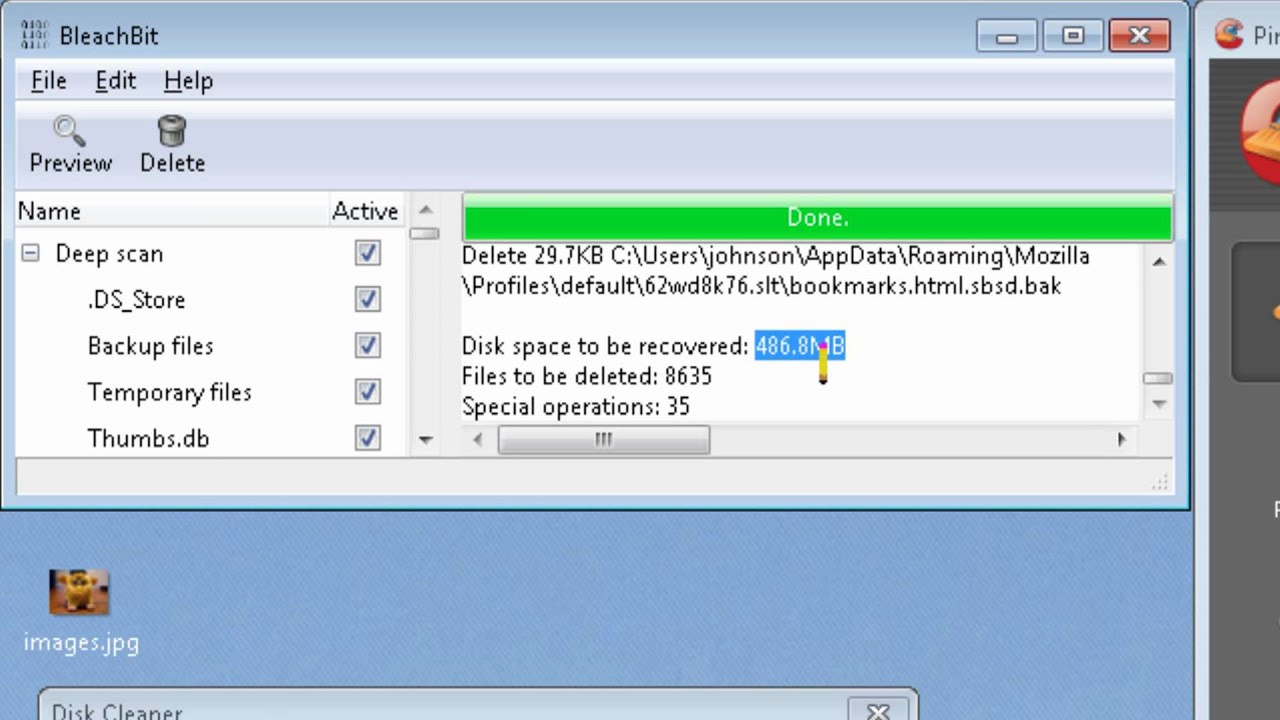Click cleaner list scroll down arrow
The height and width of the screenshot is (720, 1280).
425,439
